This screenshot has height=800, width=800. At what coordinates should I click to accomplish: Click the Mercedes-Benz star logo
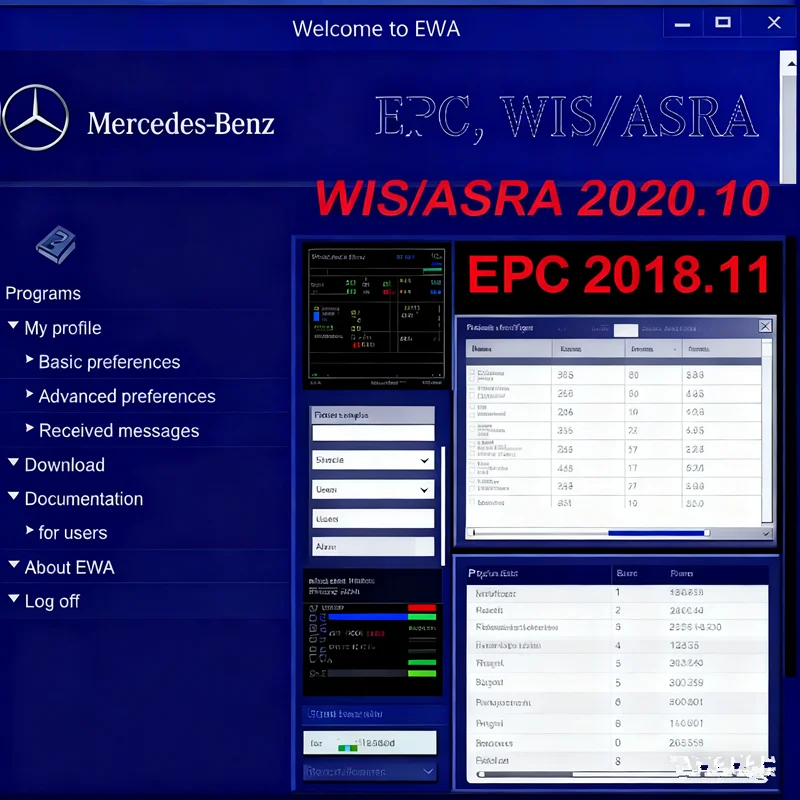pos(35,117)
